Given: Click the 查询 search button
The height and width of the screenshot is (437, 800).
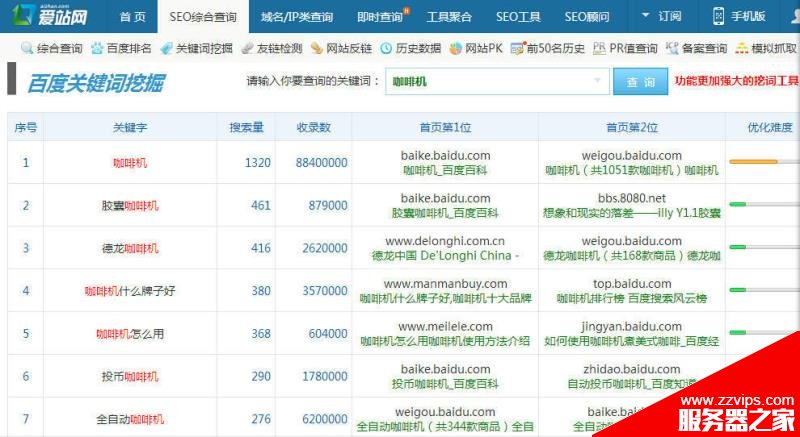Looking at the screenshot, I should tap(640, 82).
